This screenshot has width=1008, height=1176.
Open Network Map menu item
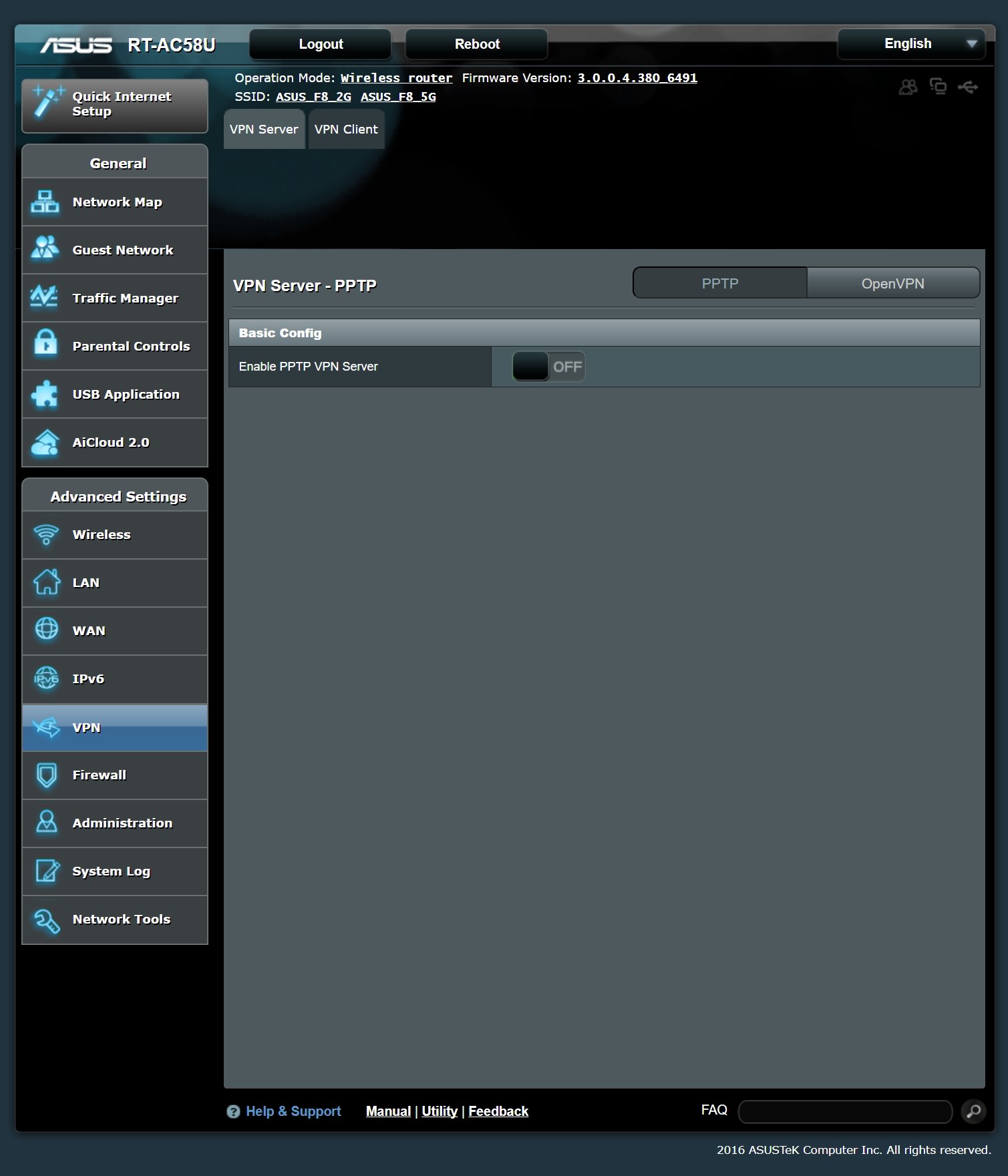[115, 202]
